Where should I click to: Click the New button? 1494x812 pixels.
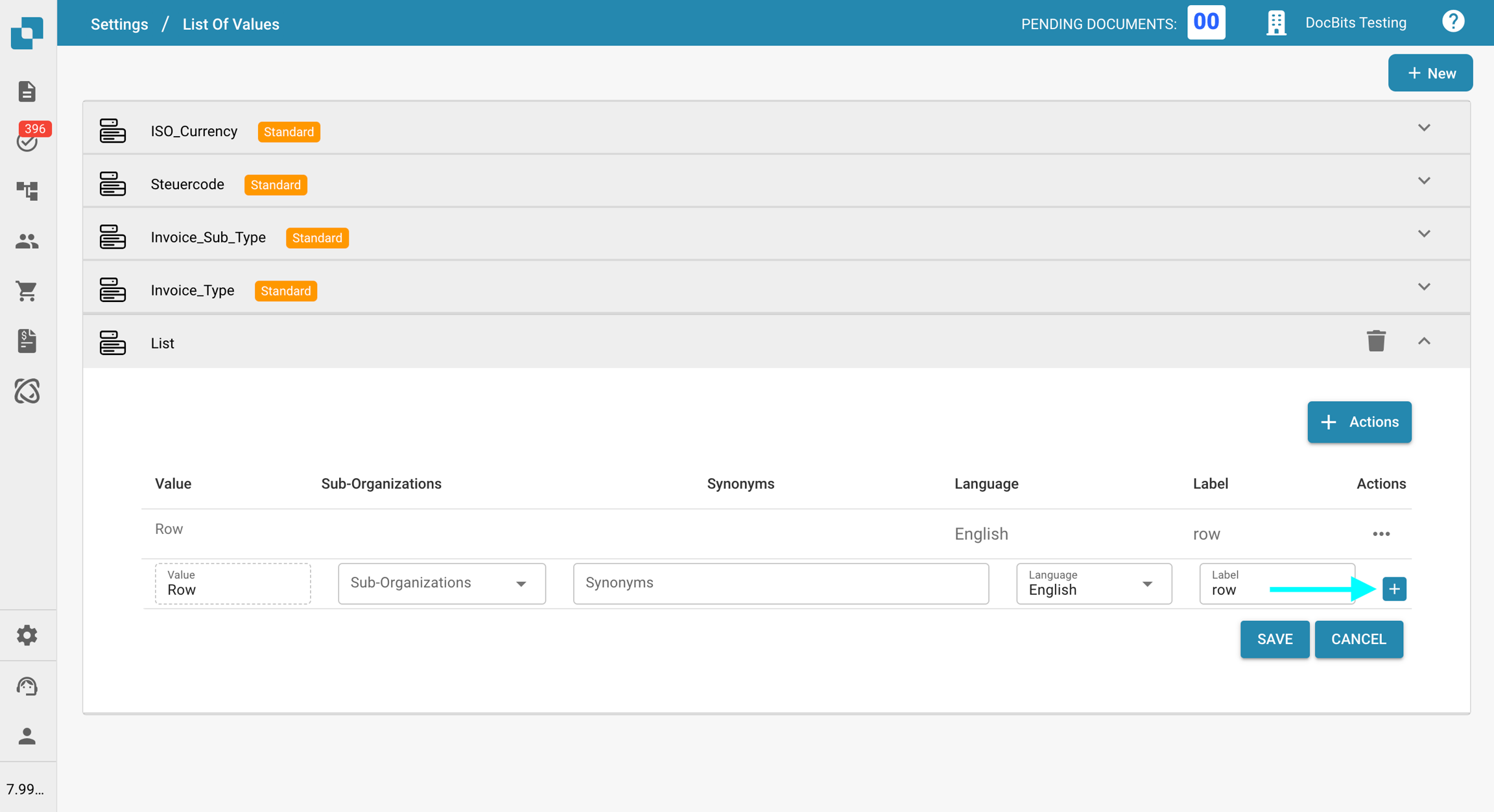pos(1430,73)
